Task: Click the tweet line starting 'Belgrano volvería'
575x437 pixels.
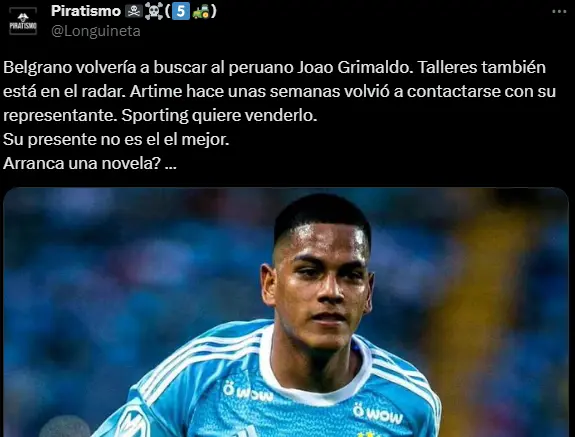Action: pyautogui.click(x=274, y=67)
